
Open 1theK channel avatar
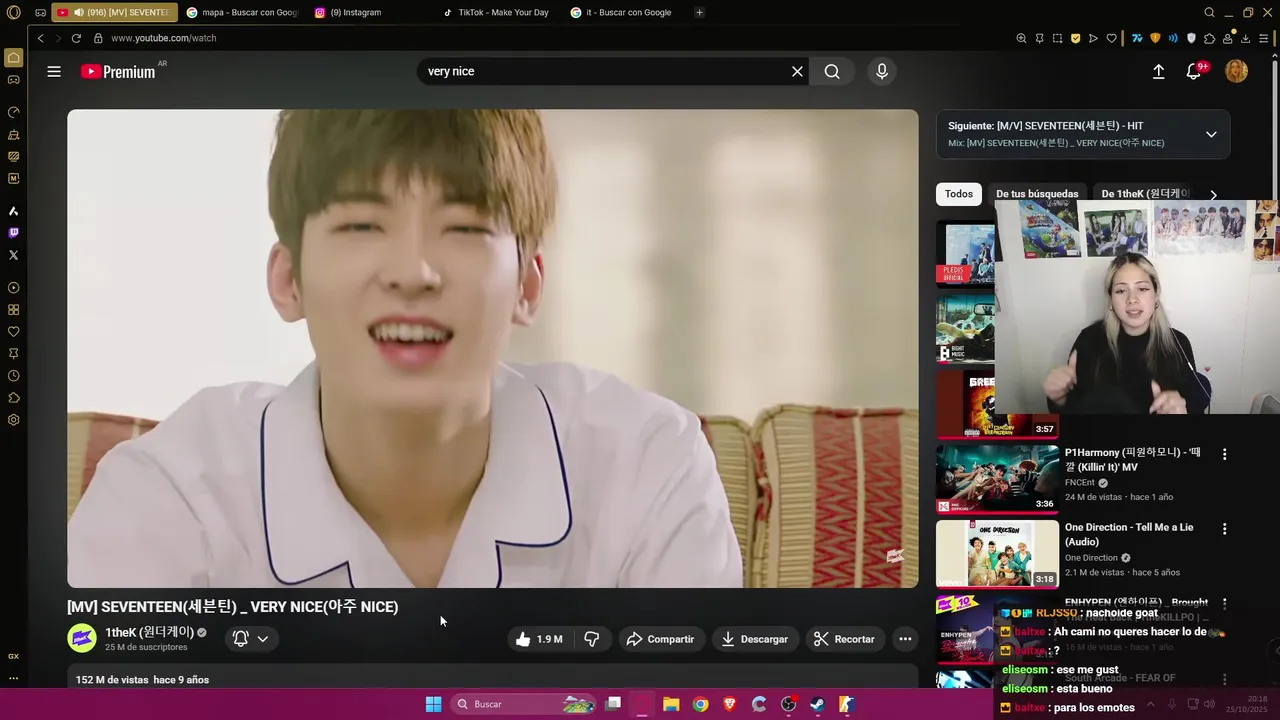tap(82, 638)
